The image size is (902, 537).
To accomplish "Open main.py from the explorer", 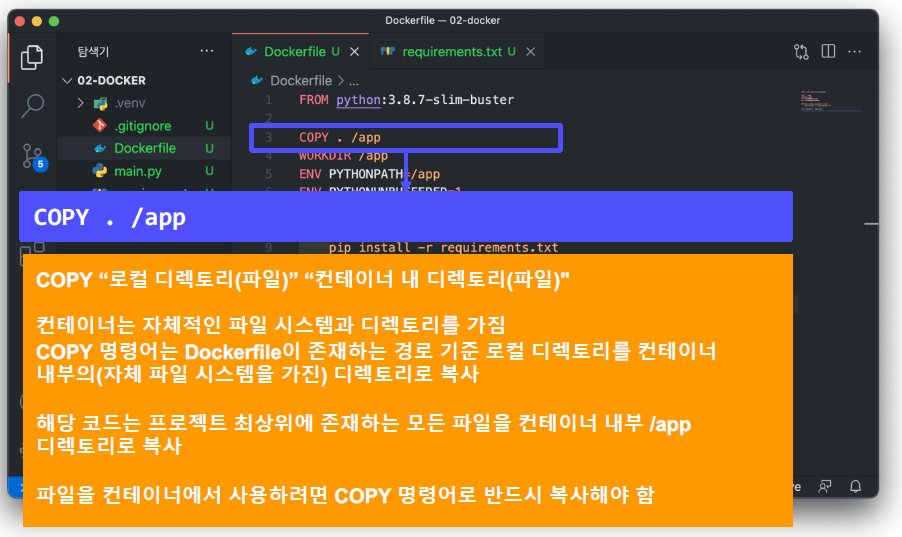I will point(137,172).
